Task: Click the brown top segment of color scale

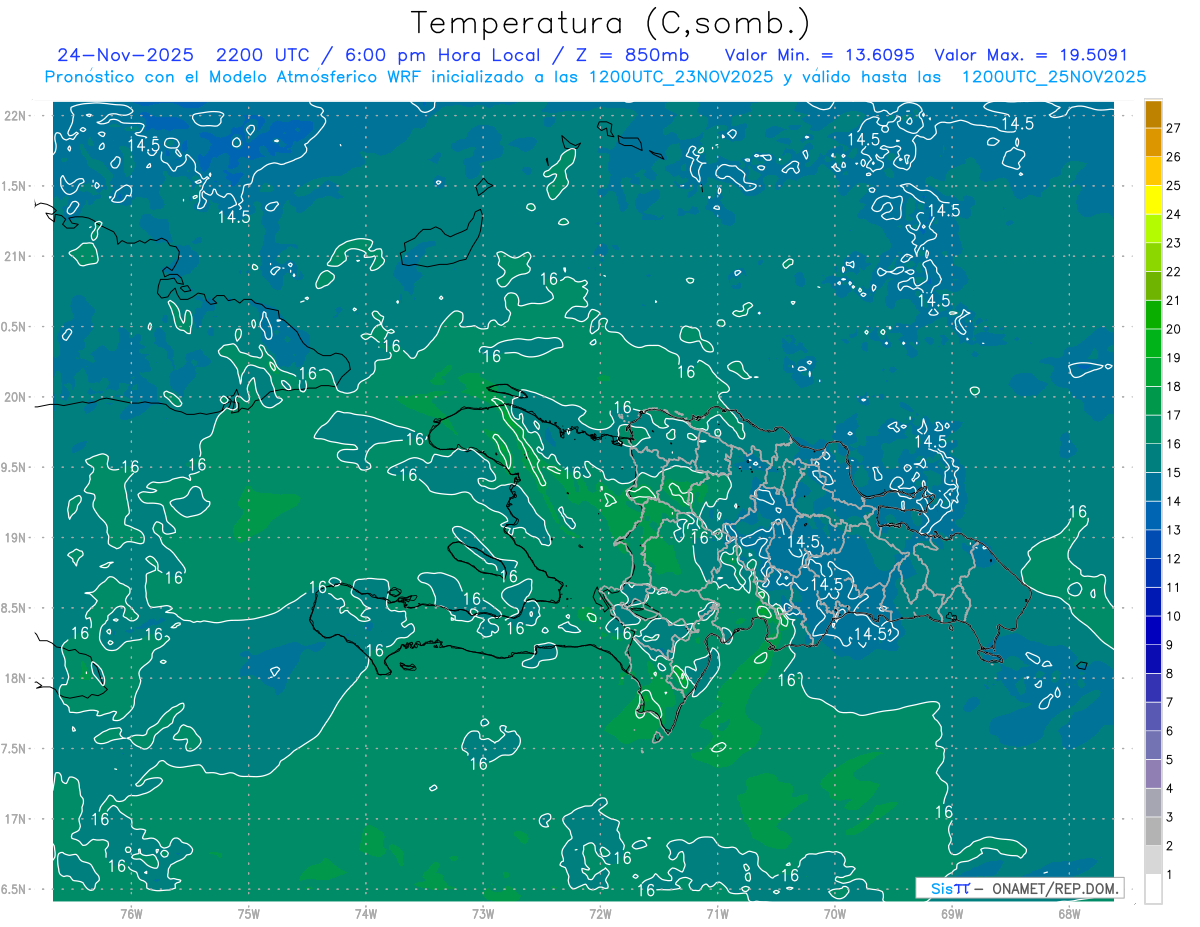Action: (1153, 114)
